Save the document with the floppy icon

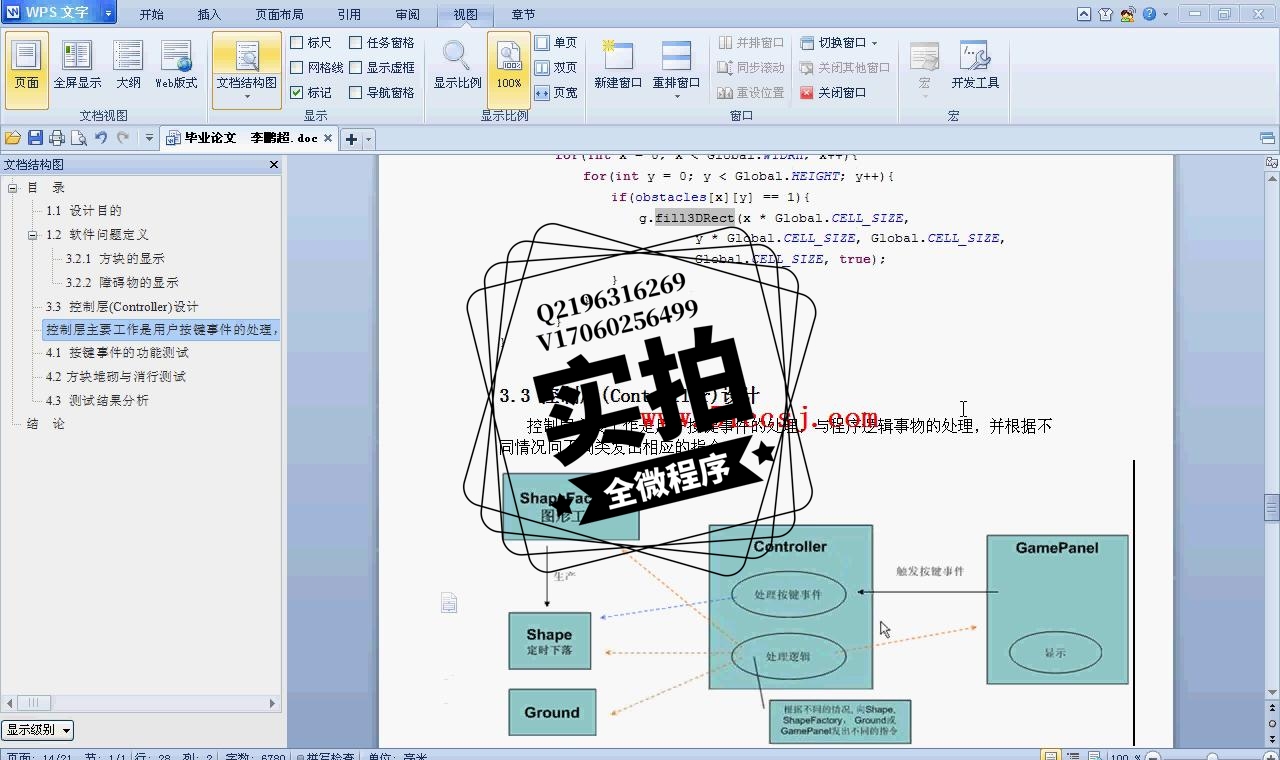tap(35, 138)
